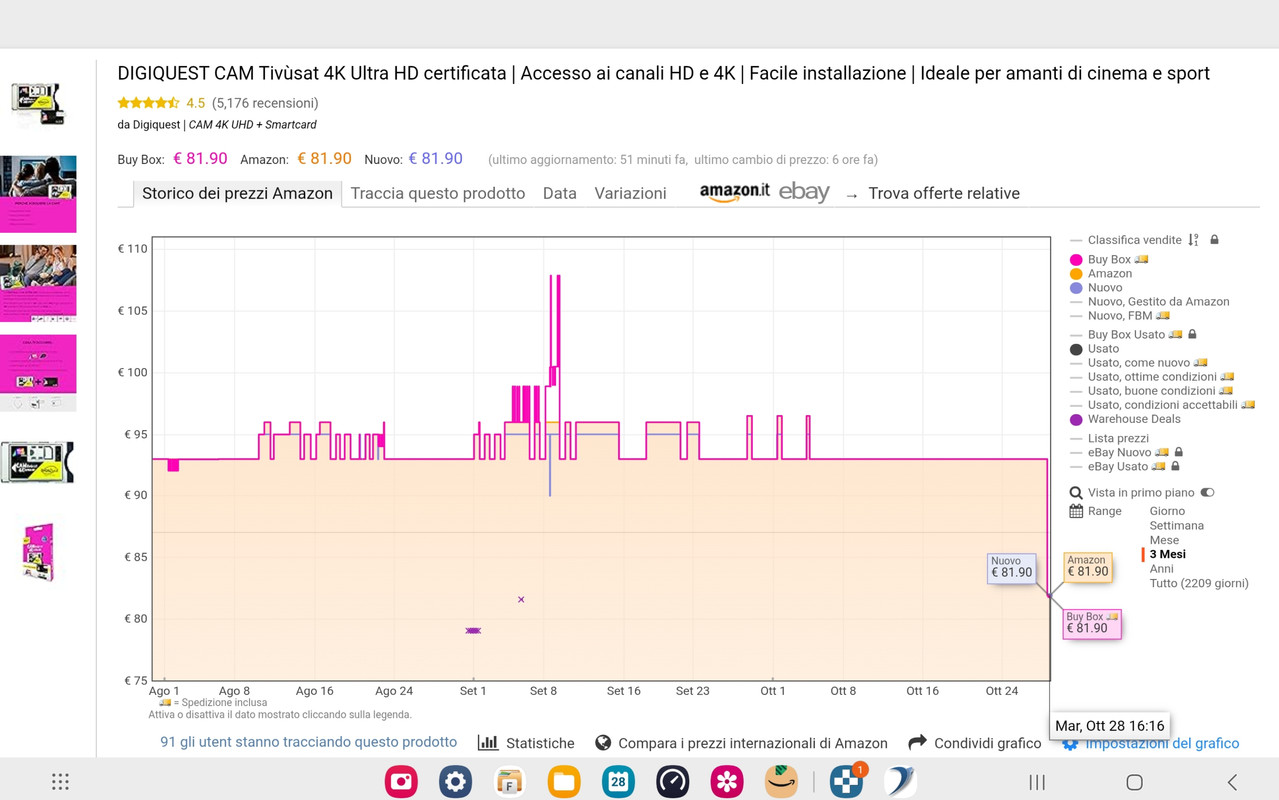Set the range to Giorno

click(x=1167, y=511)
